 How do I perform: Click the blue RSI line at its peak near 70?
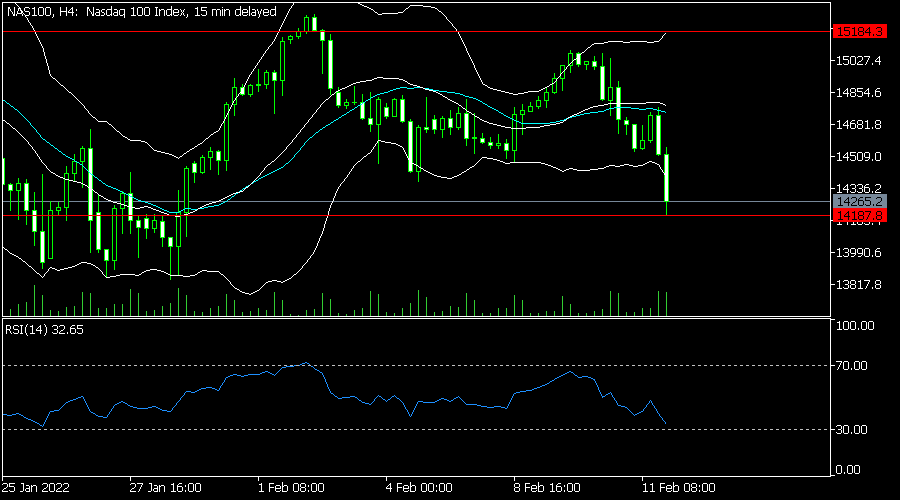click(x=306, y=363)
